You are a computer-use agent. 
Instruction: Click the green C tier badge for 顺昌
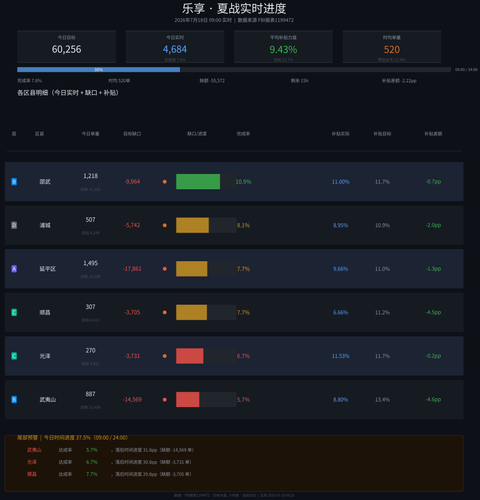click(14, 312)
